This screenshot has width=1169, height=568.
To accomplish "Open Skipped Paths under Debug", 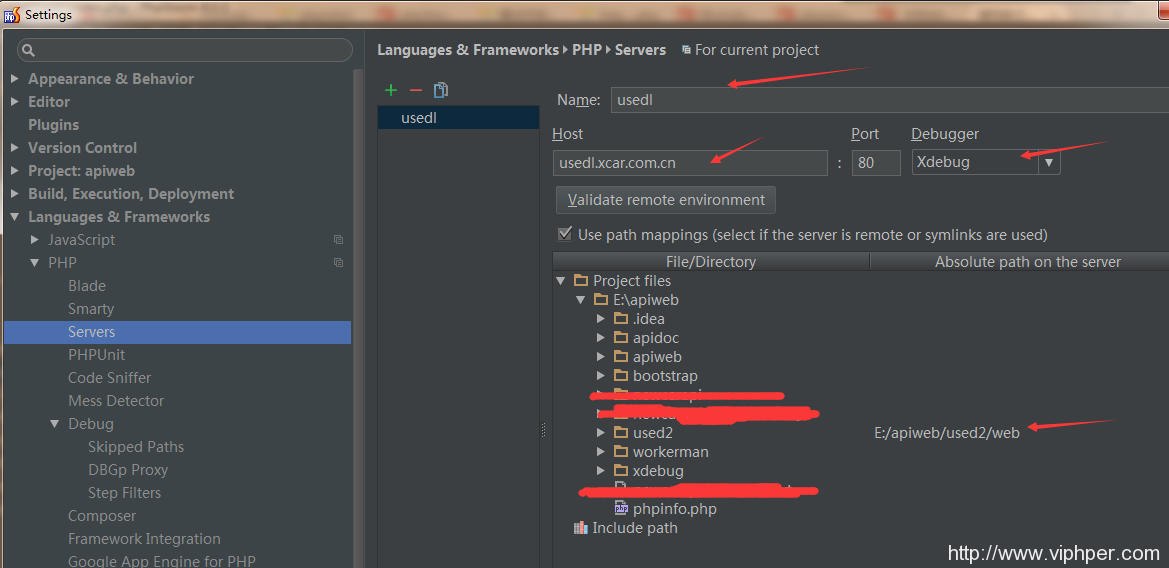I will click(x=136, y=446).
